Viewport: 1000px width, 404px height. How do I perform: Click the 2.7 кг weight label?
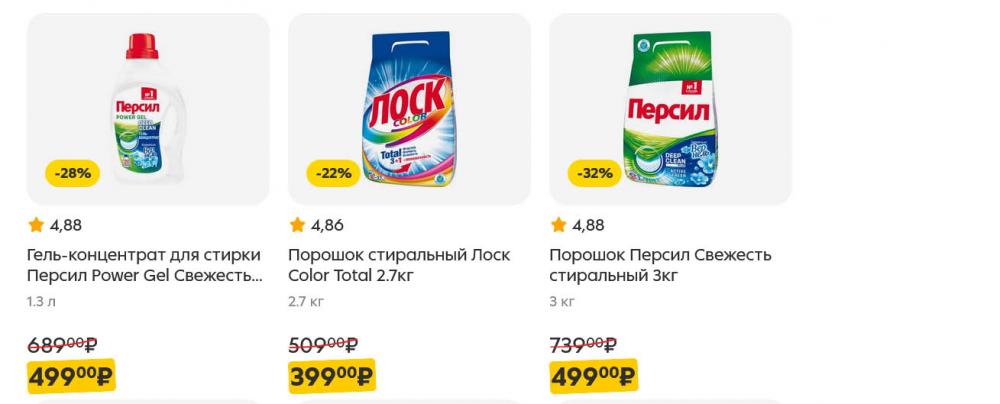coord(306,302)
